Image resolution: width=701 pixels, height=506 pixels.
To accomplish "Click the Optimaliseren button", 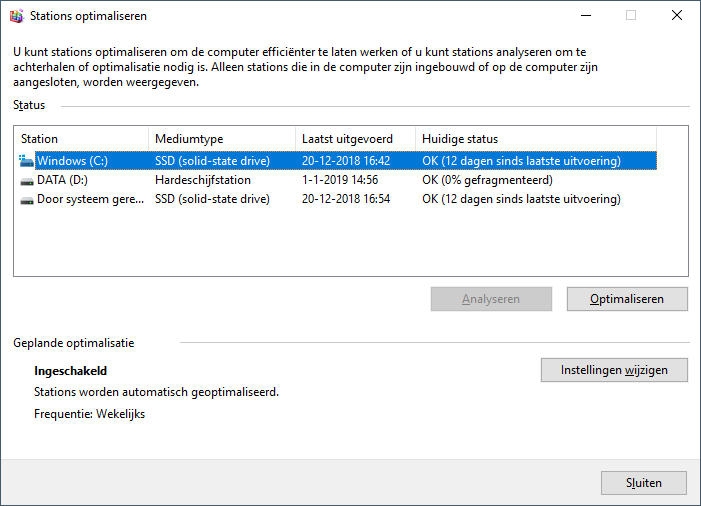I will tap(627, 299).
